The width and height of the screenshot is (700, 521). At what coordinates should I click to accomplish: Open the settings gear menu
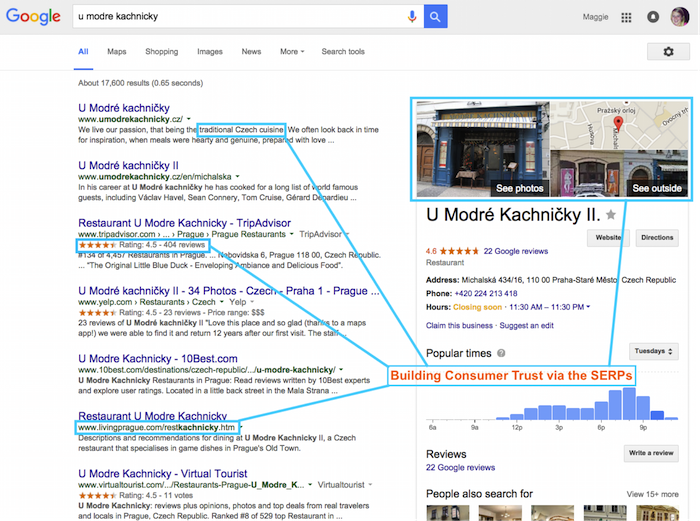(x=668, y=52)
